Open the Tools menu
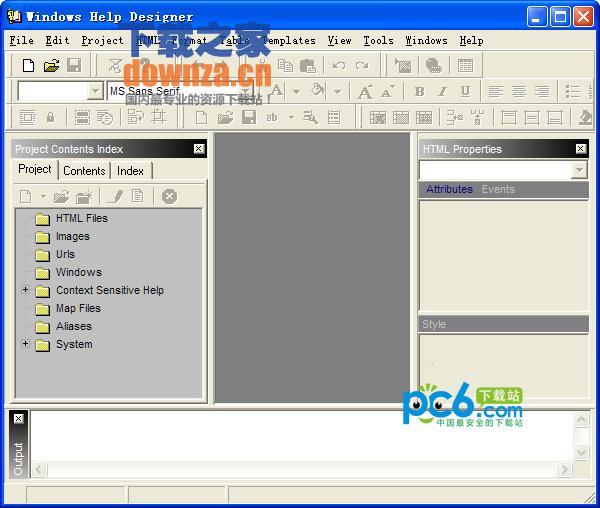 click(378, 40)
